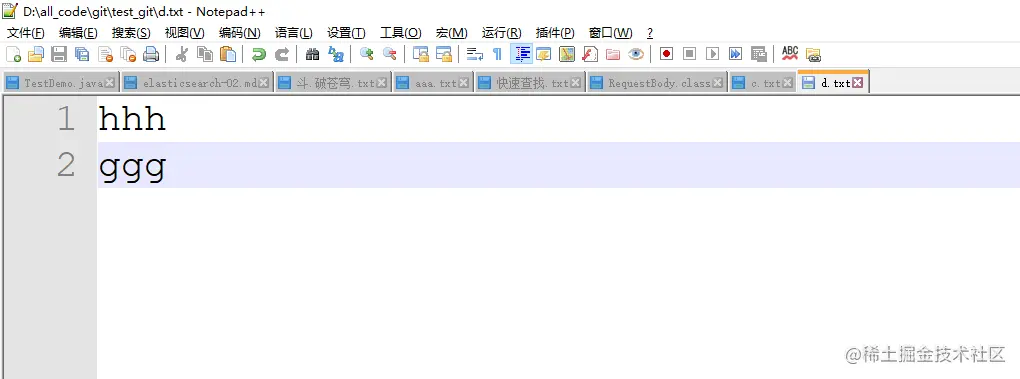Undo with the green arrow icon
The width and height of the screenshot is (1020, 379).
[259, 54]
